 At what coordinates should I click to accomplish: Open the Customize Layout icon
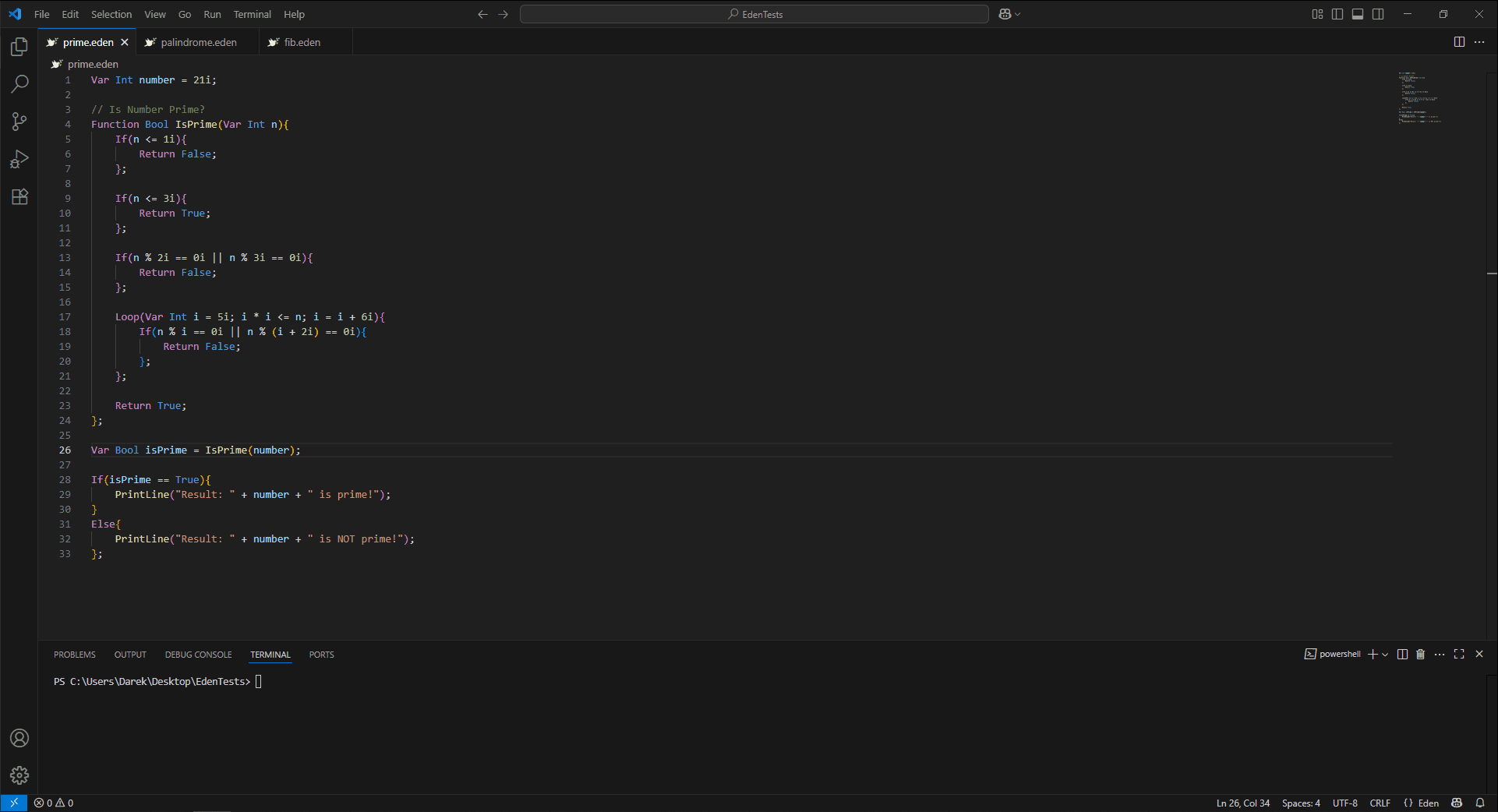[x=1317, y=14]
